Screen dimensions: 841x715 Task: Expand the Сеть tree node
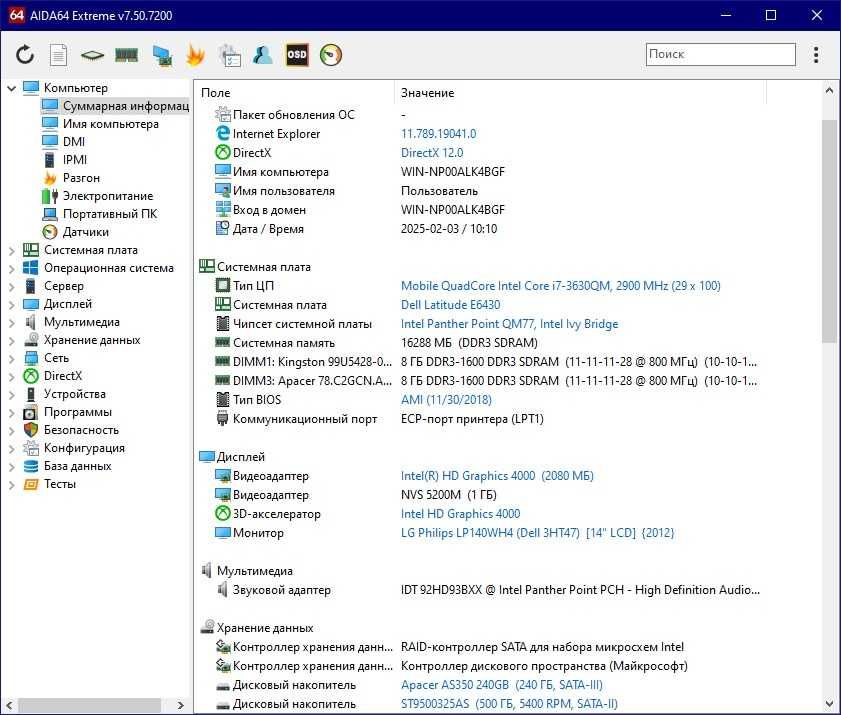pos(11,358)
